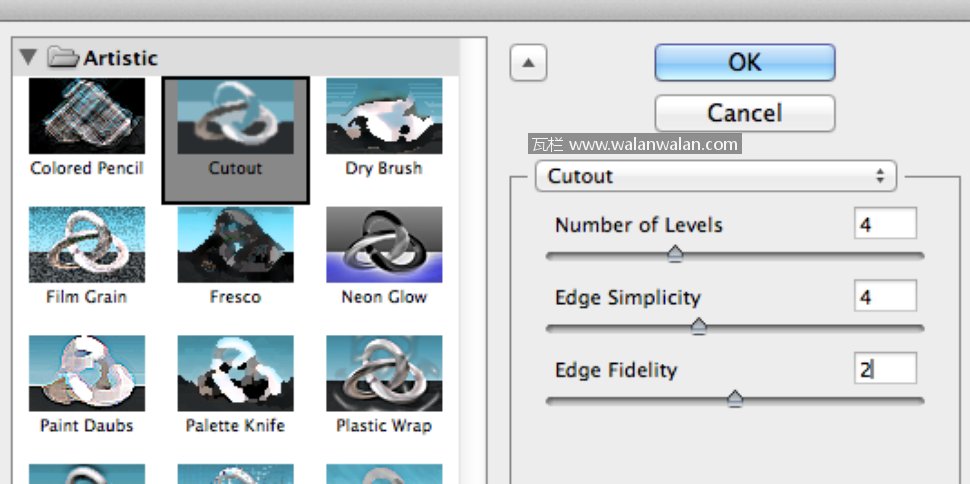
Task: Collapse the Artistic folder triangle
Action: pos(28,58)
